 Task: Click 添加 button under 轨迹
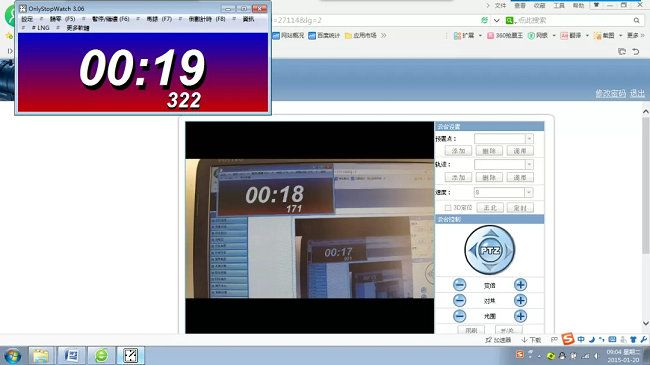(x=458, y=178)
